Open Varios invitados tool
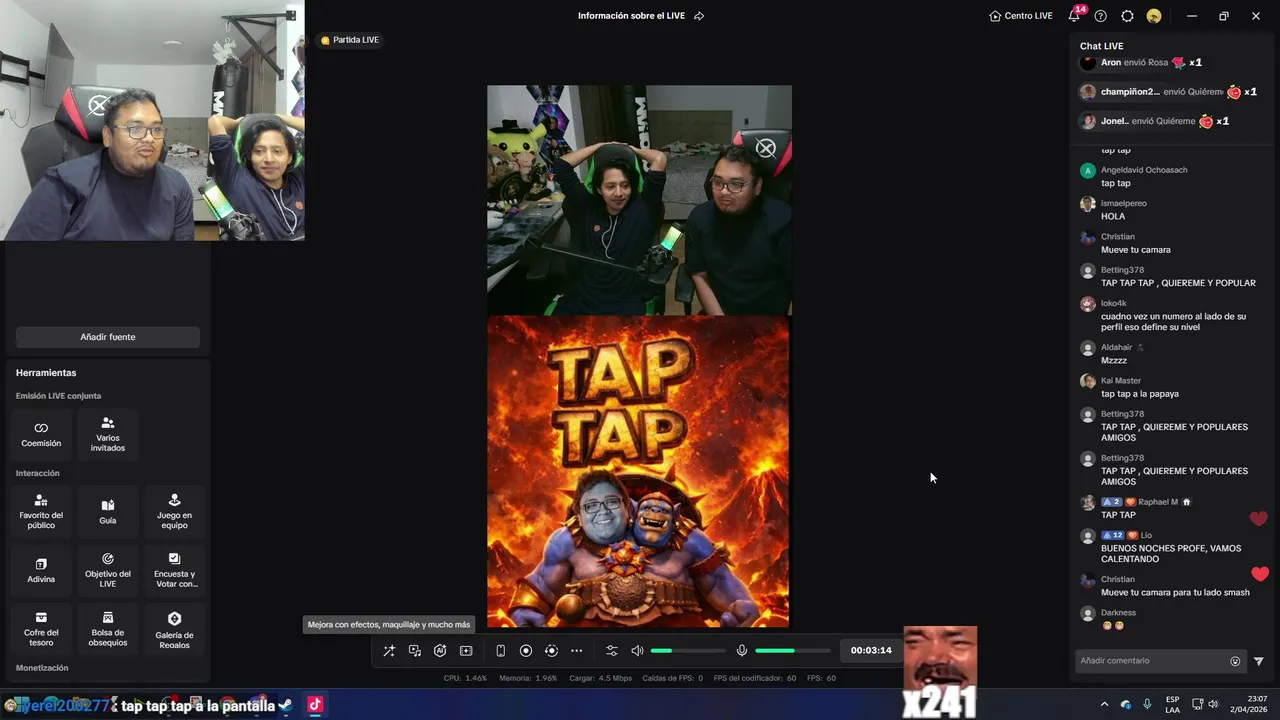The image size is (1280, 720). pos(108,434)
